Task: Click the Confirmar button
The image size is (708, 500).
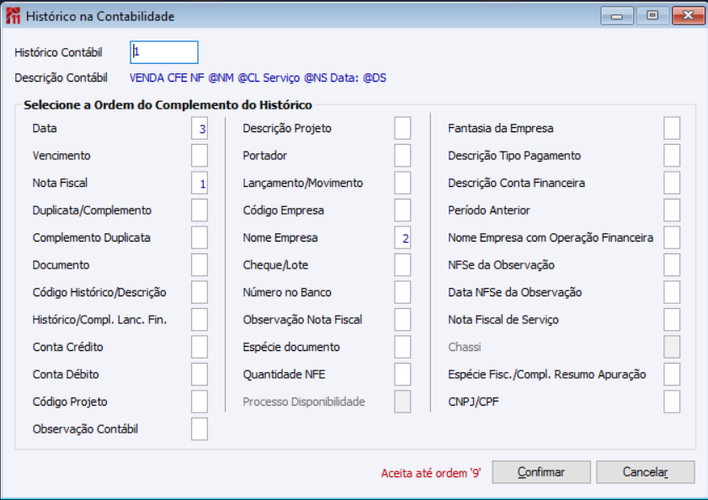Action: [541, 472]
